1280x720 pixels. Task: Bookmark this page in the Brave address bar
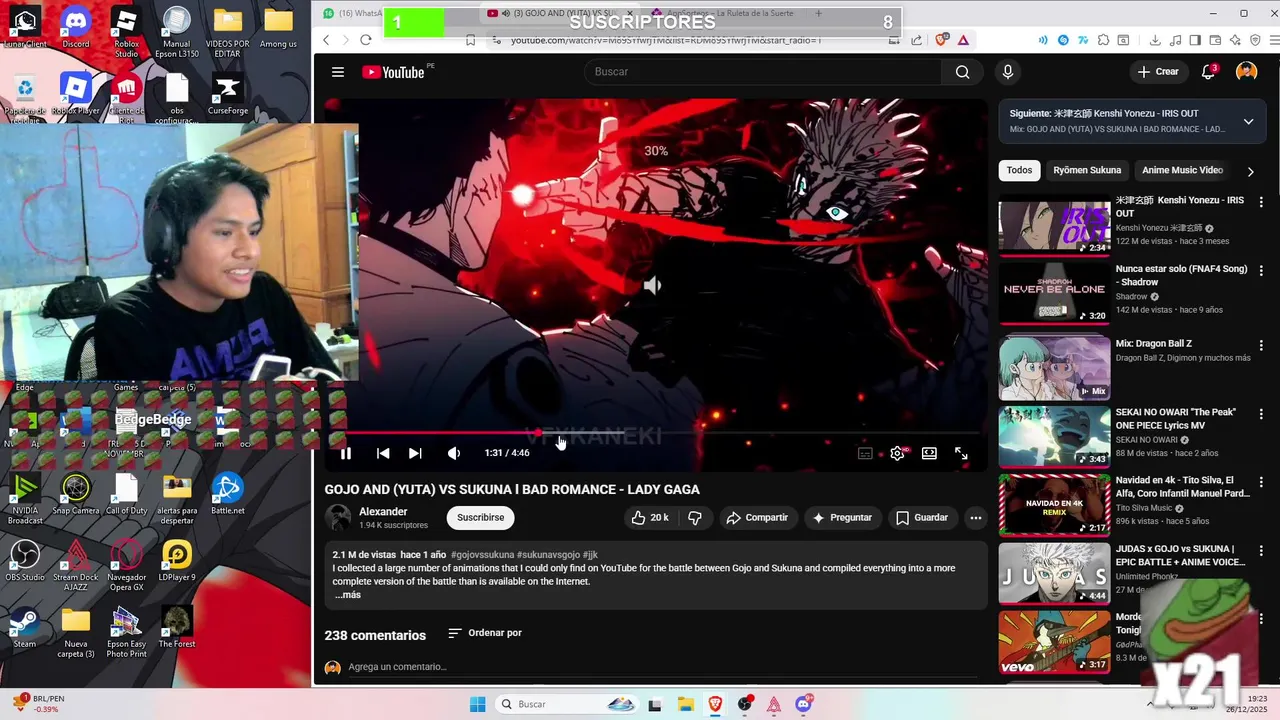(x=471, y=40)
